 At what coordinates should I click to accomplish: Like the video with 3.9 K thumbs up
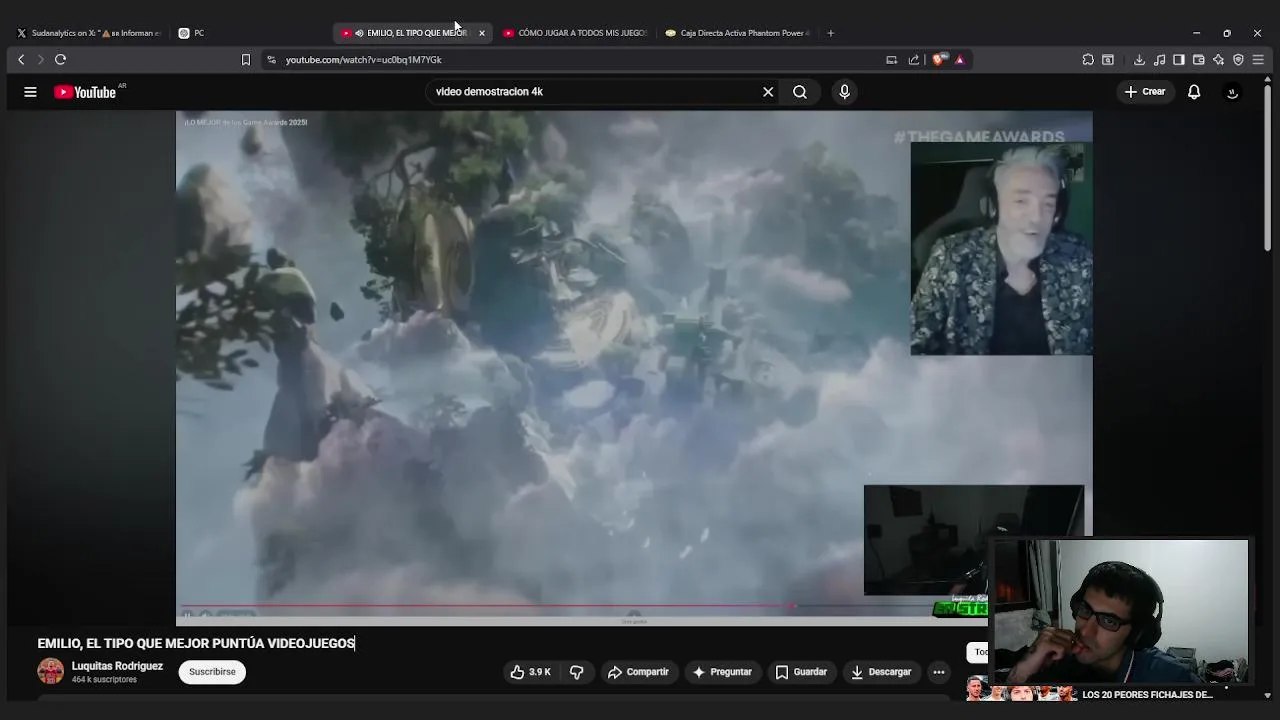tap(531, 672)
